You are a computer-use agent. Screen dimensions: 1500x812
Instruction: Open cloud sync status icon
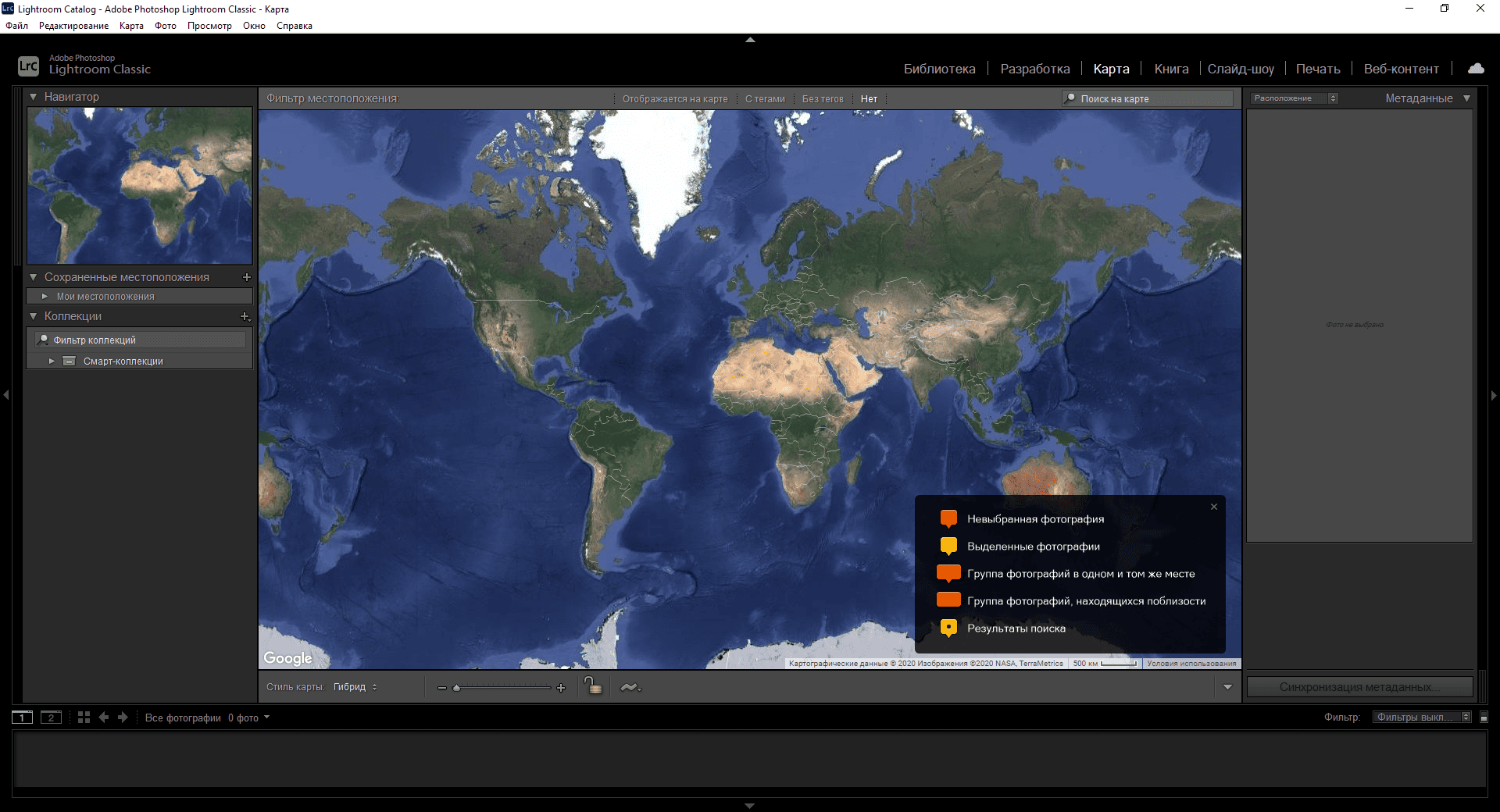1476,69
